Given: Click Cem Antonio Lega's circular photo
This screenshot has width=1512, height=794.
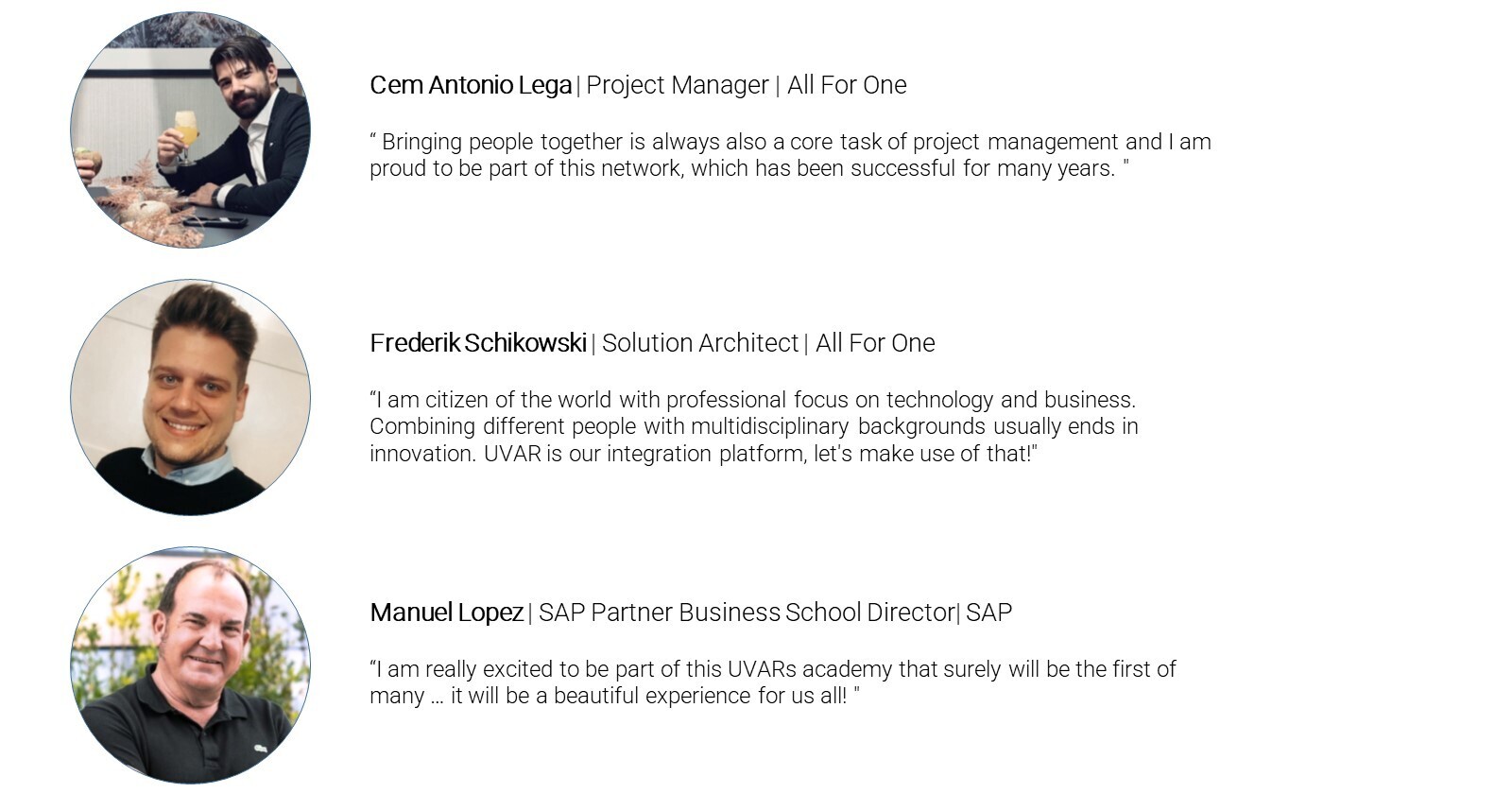Looking at the screenshot, I should [x=190, y=129].
